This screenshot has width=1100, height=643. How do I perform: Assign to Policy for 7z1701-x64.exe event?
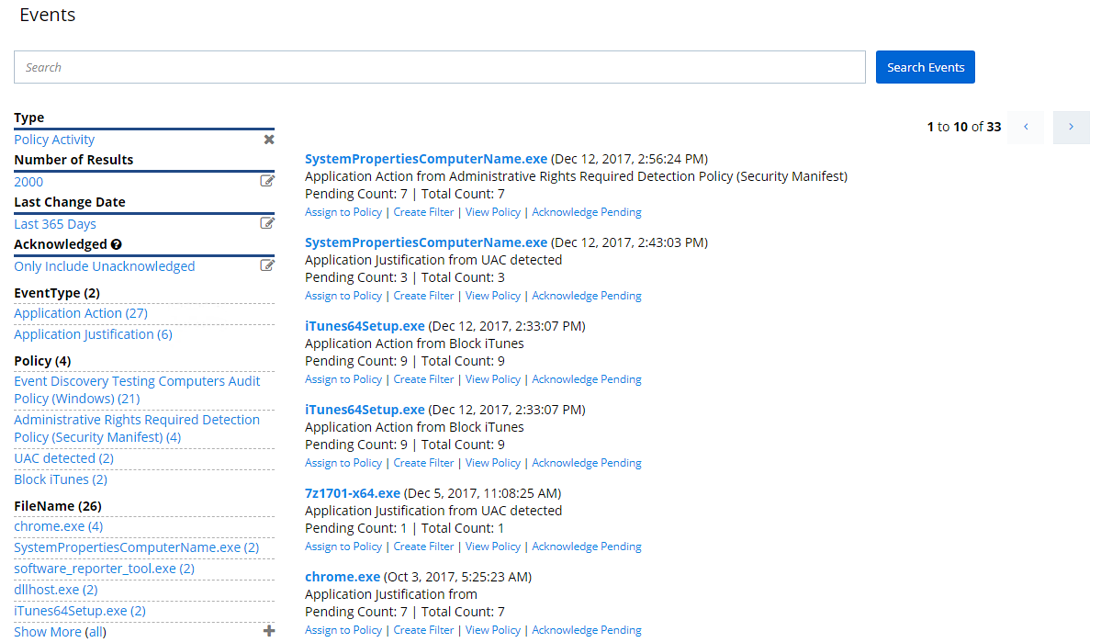pyautogui.click(x=343, y=547)
